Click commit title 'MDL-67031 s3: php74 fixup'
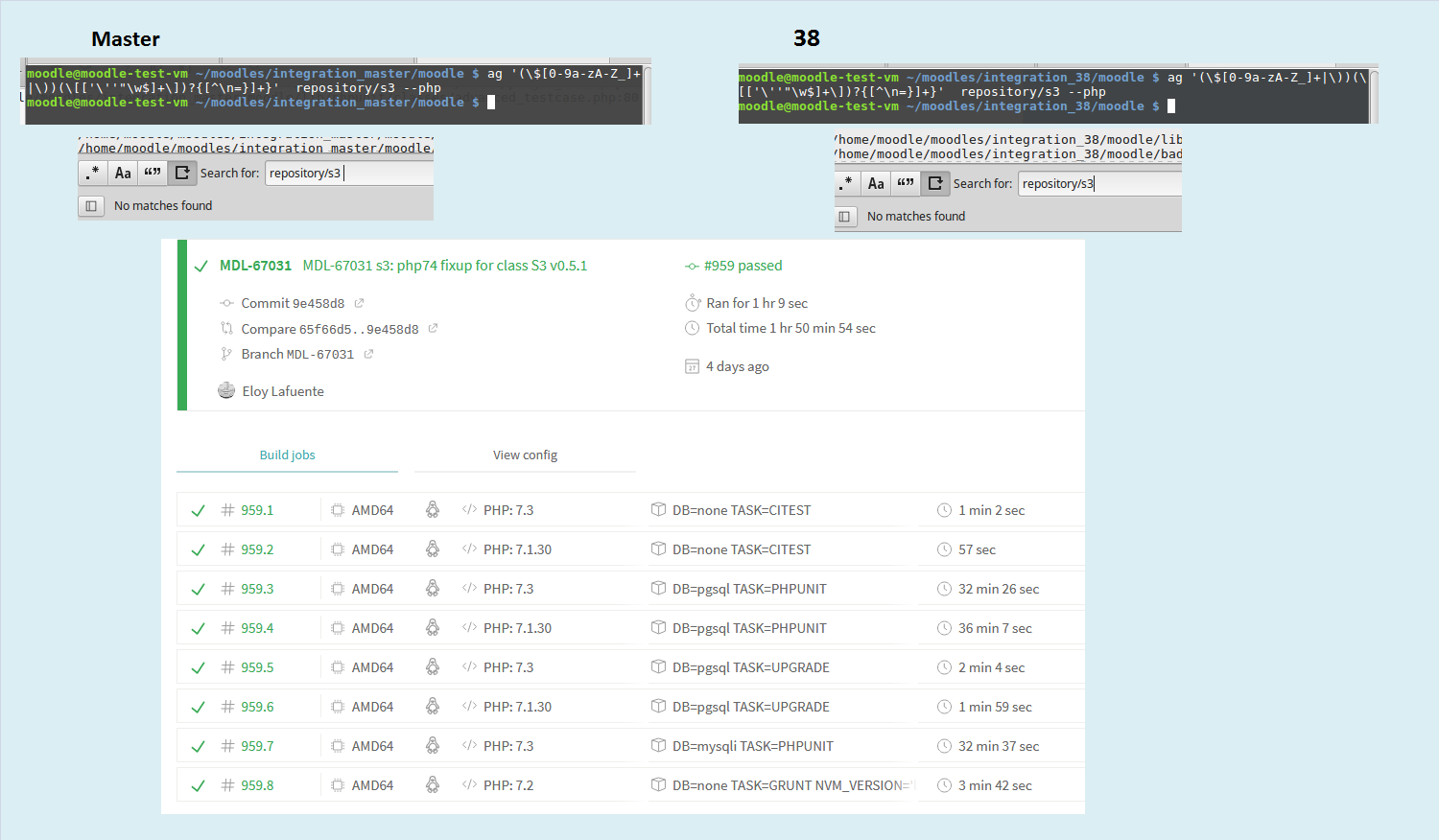 [x=445, y=266]
